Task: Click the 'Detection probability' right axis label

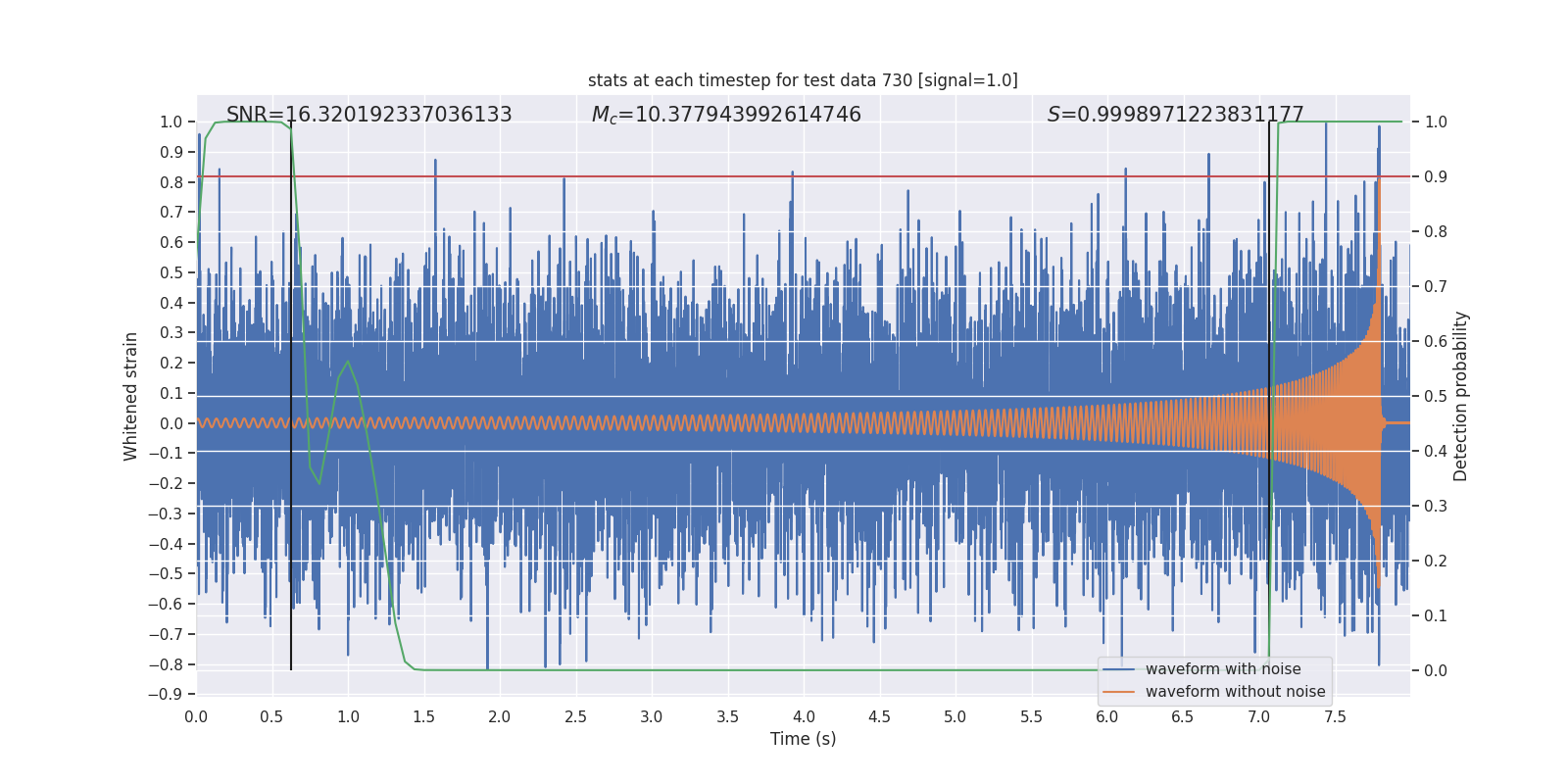Action: (x=1461, y=396)
